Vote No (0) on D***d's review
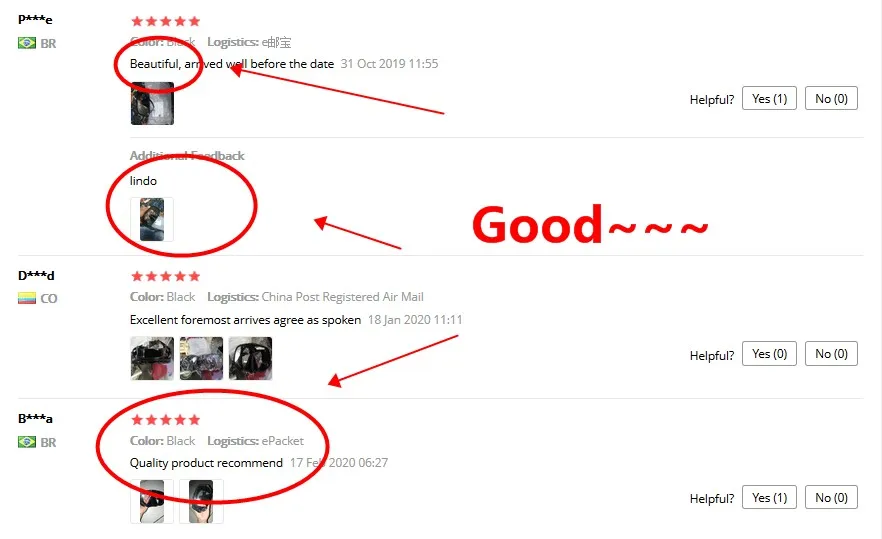The height and width of the screenshot is (539, 882). point(831,354)
